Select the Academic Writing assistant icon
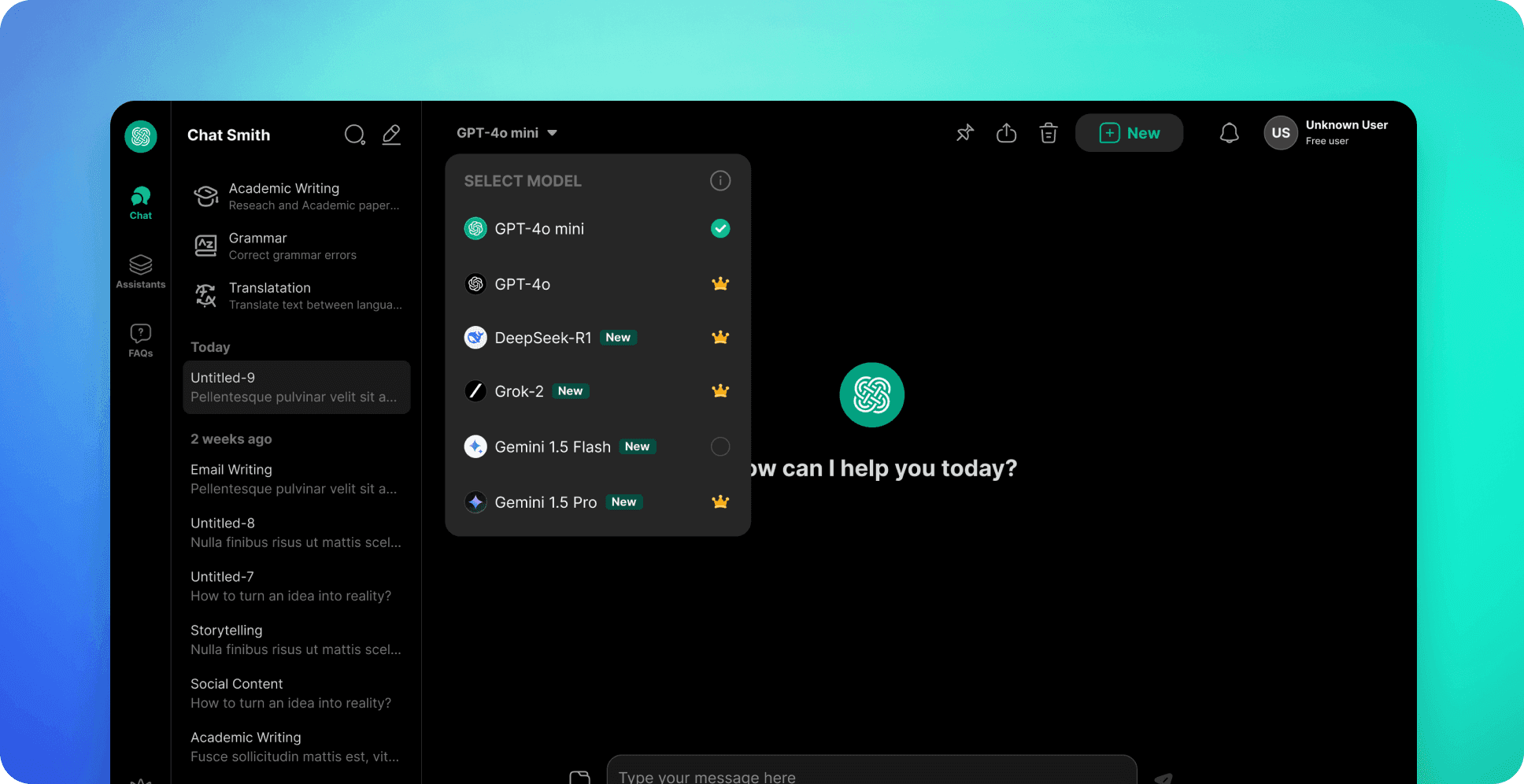 206,196
